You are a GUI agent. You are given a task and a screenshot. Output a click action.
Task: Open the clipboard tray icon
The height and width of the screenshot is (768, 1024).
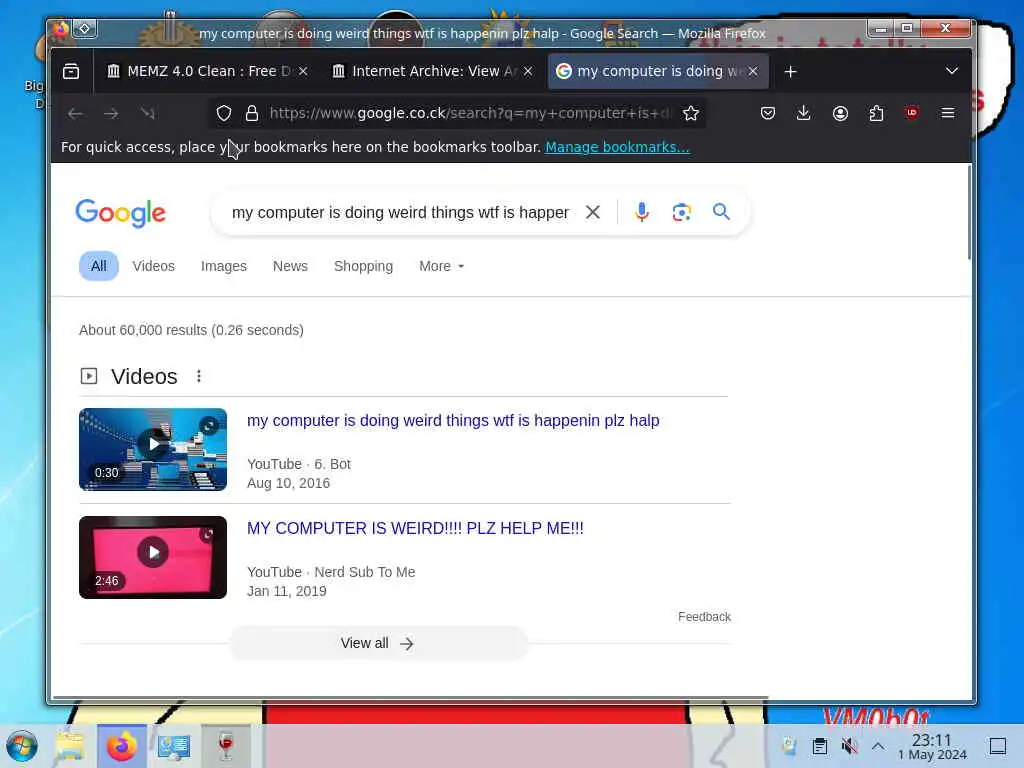[x=820, y=746]
